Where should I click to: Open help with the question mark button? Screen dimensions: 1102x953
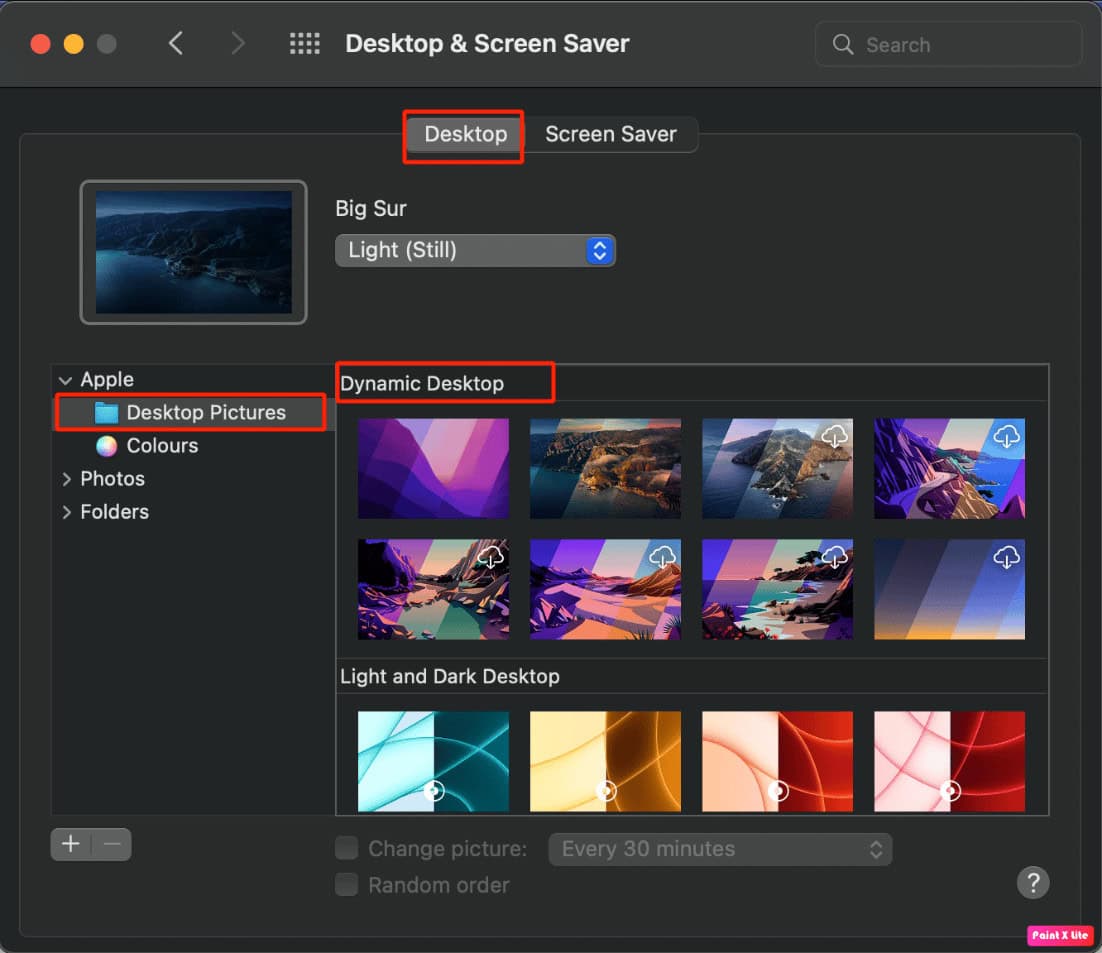click(1033, 882)
